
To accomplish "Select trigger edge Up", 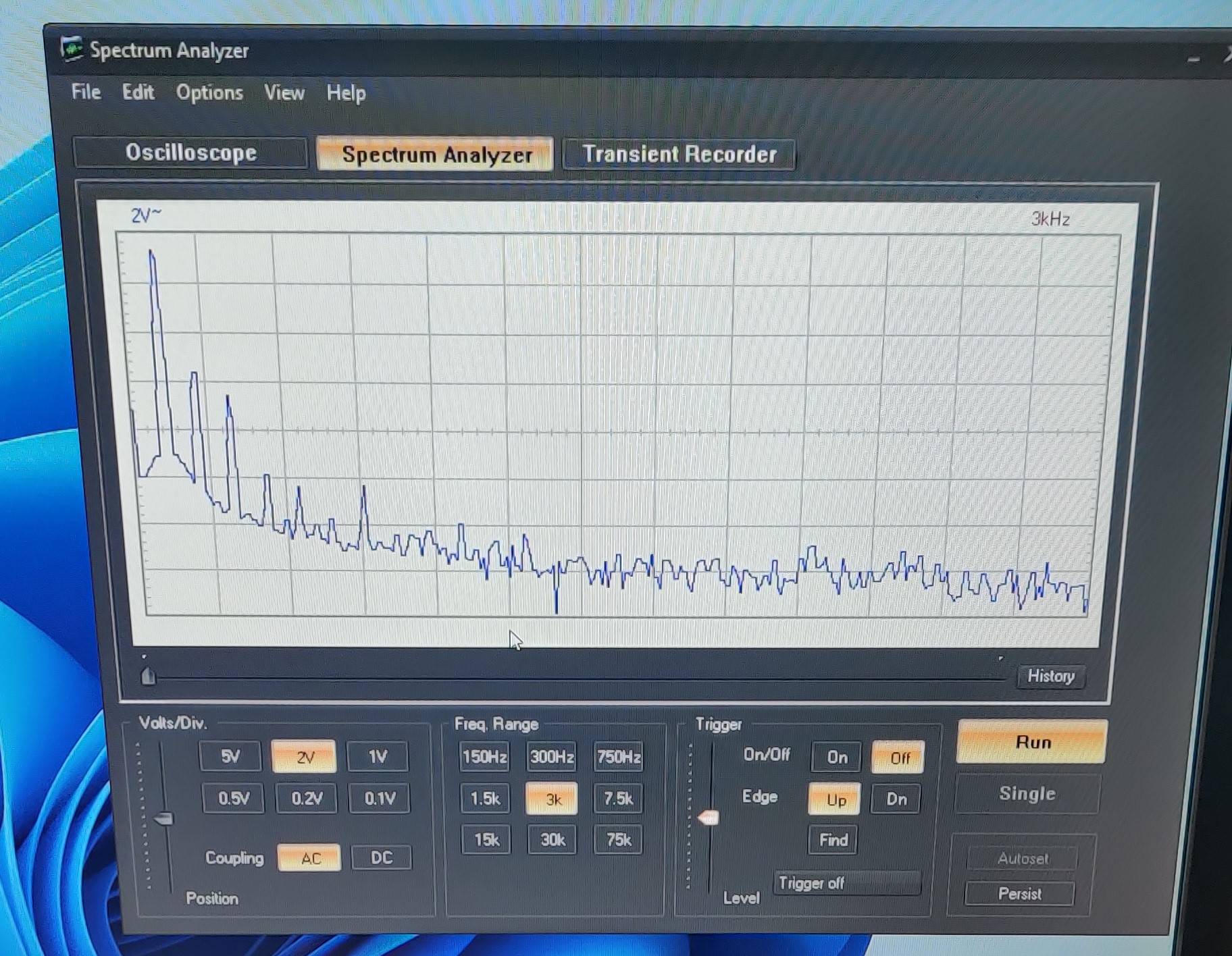I will click(835, 800).
